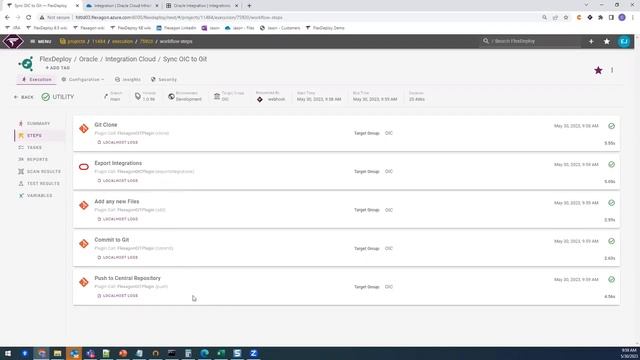Click ADD TAG button
The width and height of the screenshot is (640, 360).
click(58, 68)
